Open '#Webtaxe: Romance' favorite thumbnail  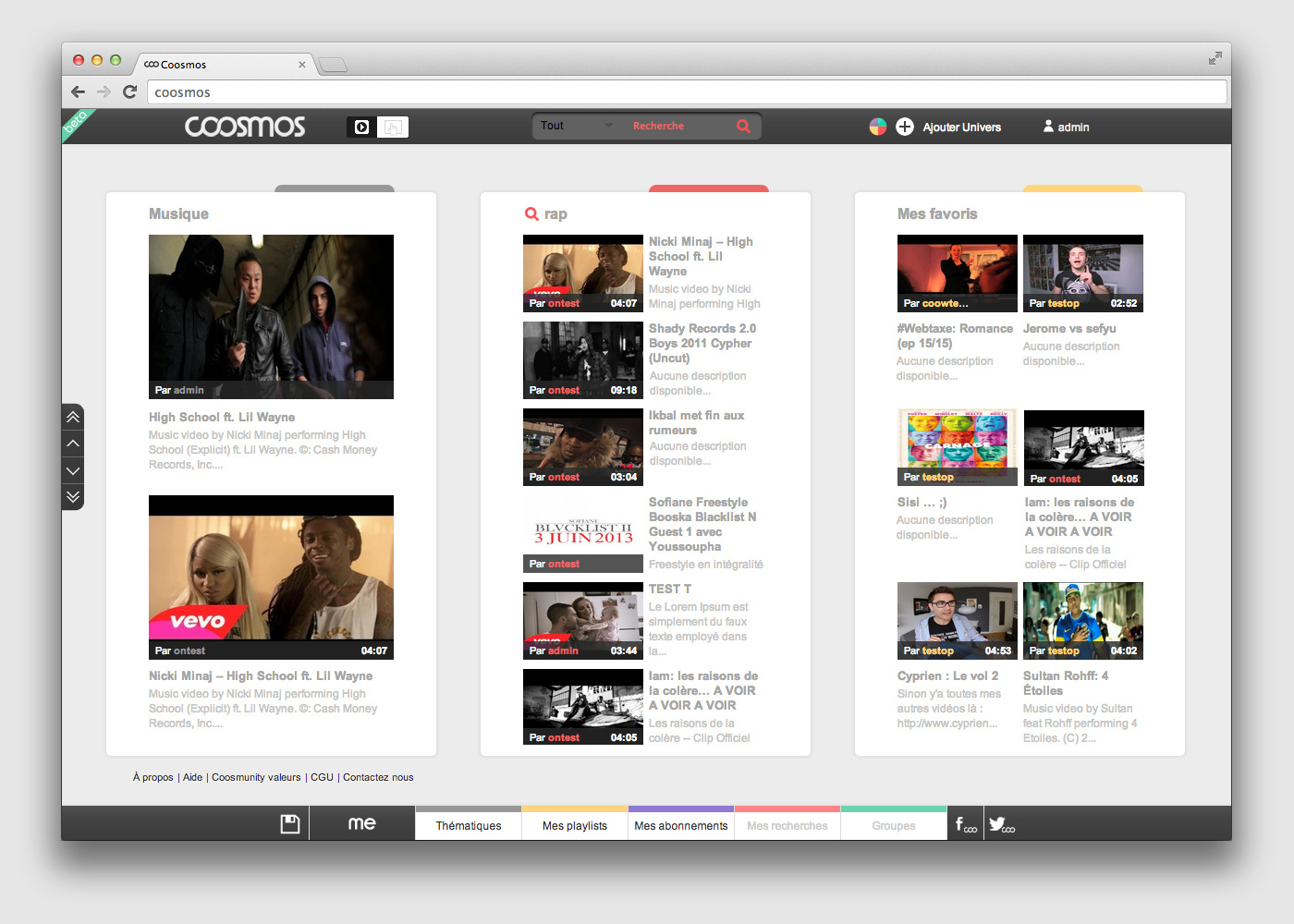[958, 273]
